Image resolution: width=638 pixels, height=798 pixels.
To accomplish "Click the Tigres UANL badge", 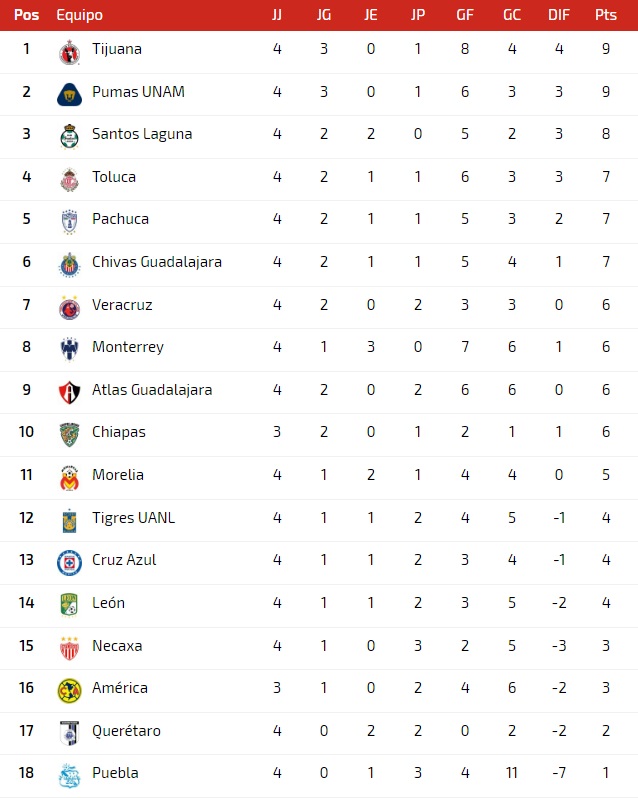I will pyautogui.click(x=69, y=521).
